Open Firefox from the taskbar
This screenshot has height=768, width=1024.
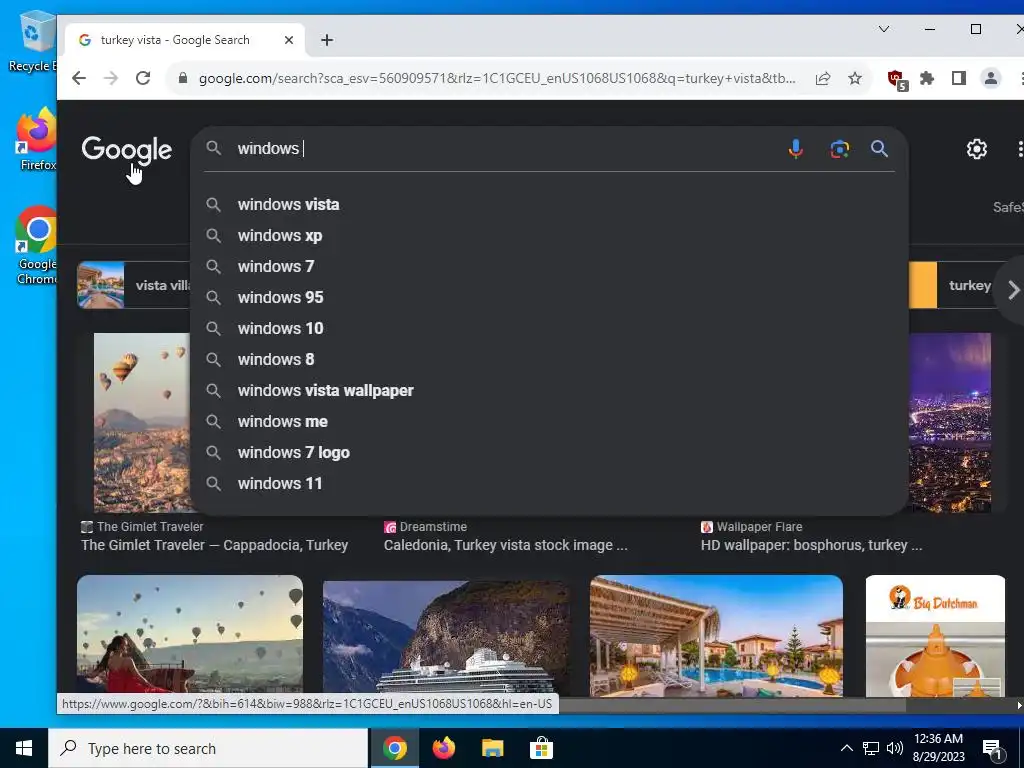click(444, 748)
